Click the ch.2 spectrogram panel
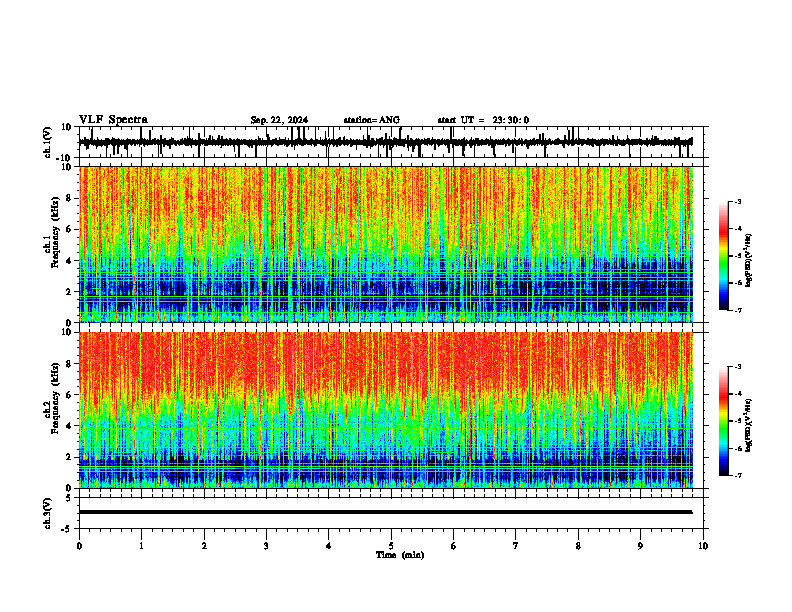Screen dimensions: 792x612 386,410
